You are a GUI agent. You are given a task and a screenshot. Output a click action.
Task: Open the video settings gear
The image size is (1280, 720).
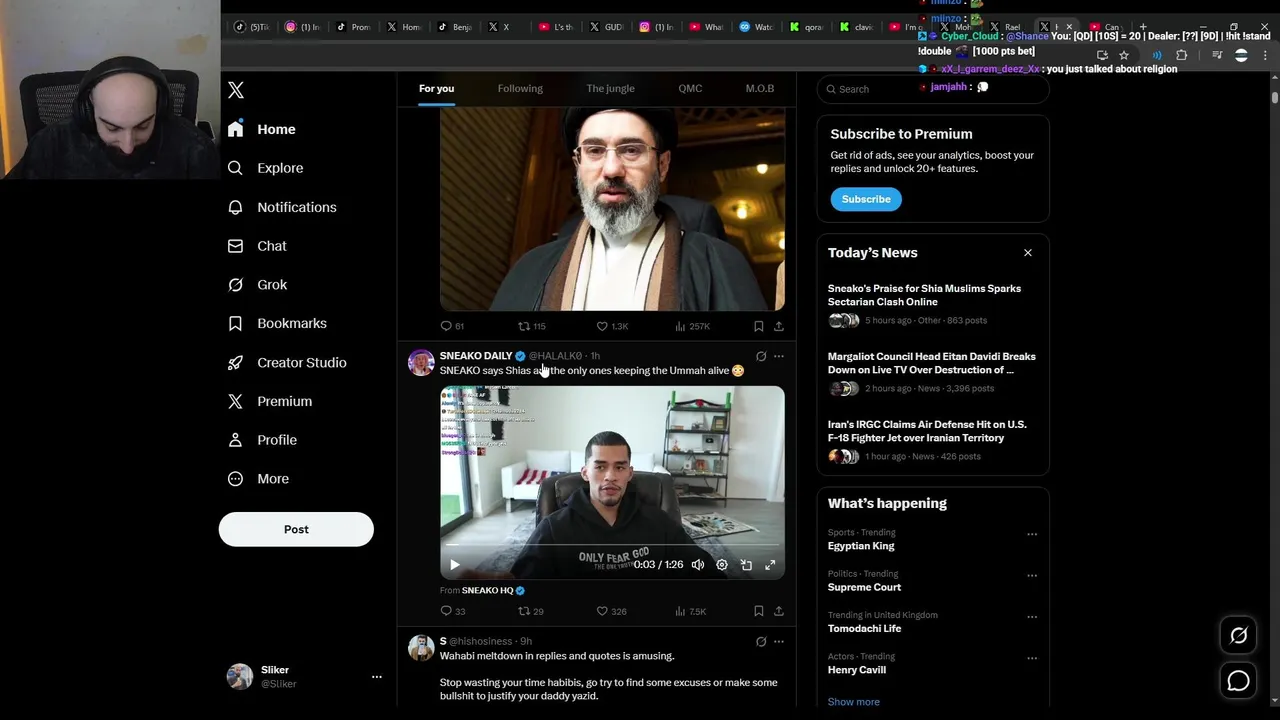(722, 565)
